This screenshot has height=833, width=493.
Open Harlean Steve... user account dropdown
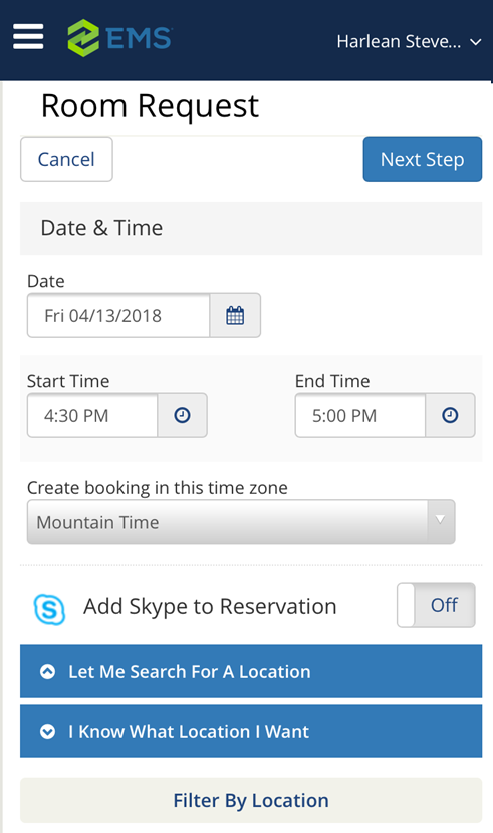[409, 41]
